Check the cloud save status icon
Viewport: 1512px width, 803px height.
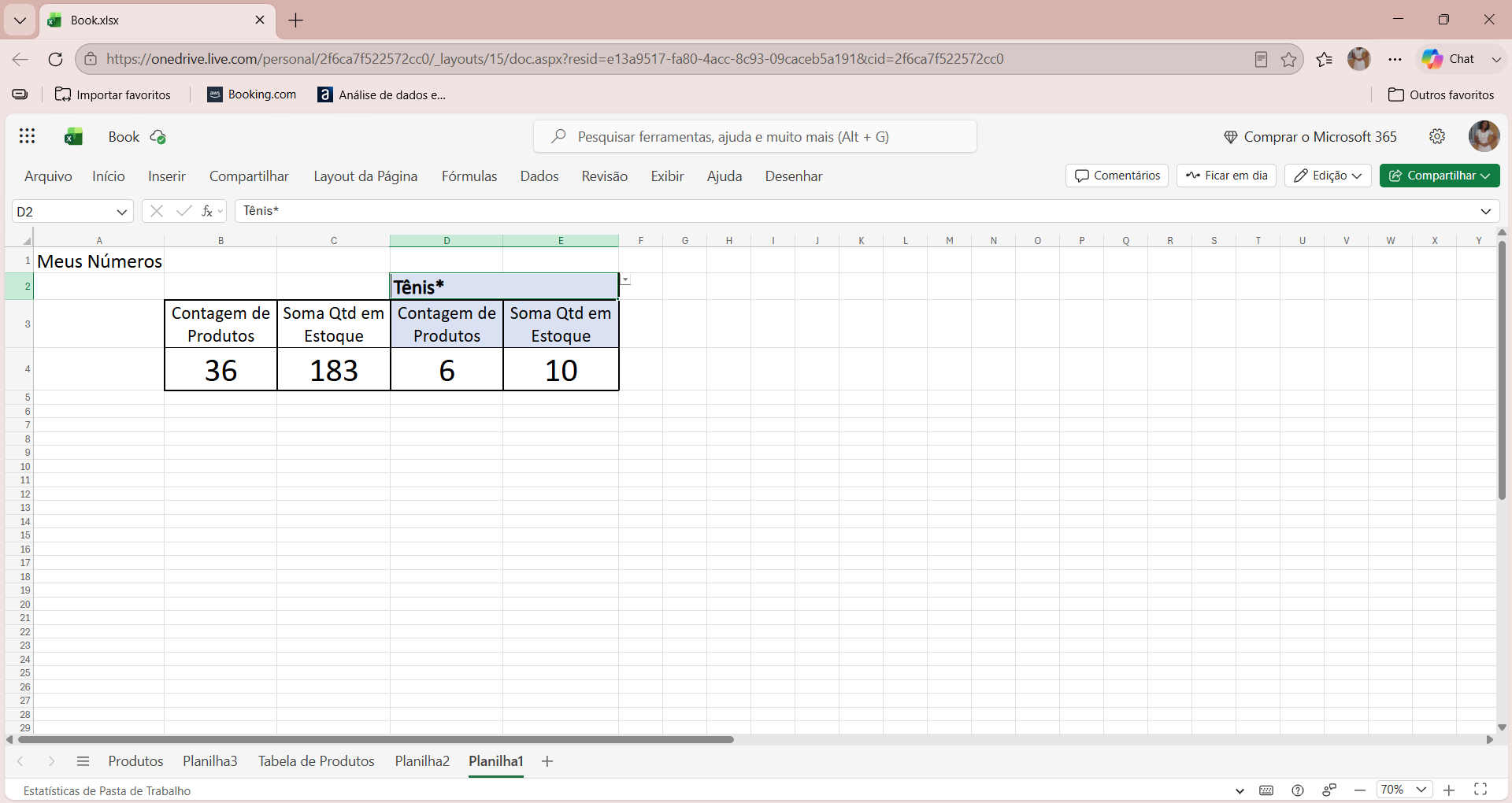coord(158,137)
